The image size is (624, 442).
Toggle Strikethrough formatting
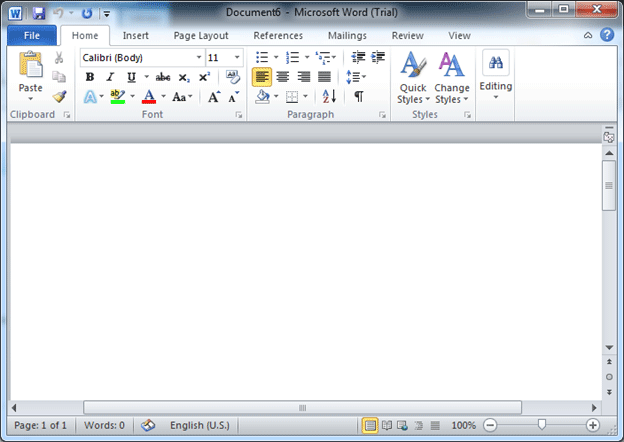(x=163, y=77)
